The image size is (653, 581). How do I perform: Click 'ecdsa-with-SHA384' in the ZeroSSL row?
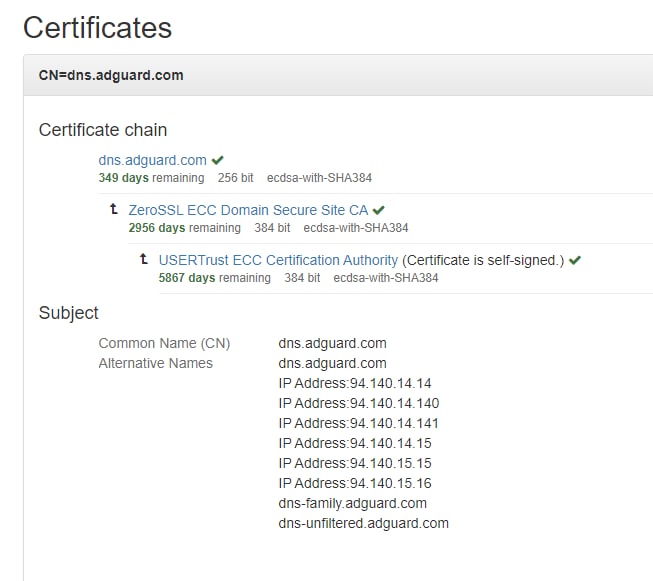coord(356,228)
